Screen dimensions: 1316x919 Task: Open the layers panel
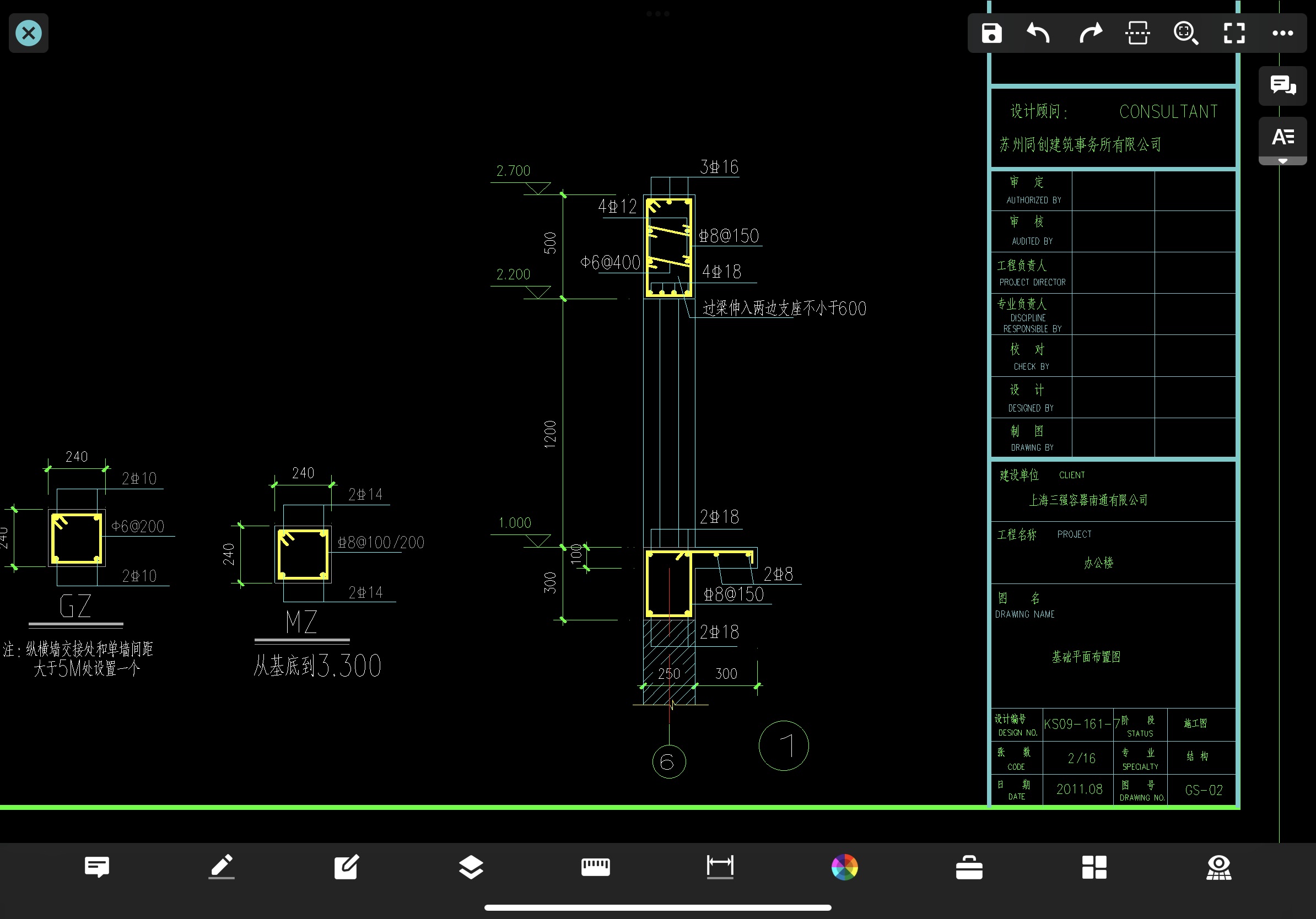pyautogui.click(x=471, y=867)
